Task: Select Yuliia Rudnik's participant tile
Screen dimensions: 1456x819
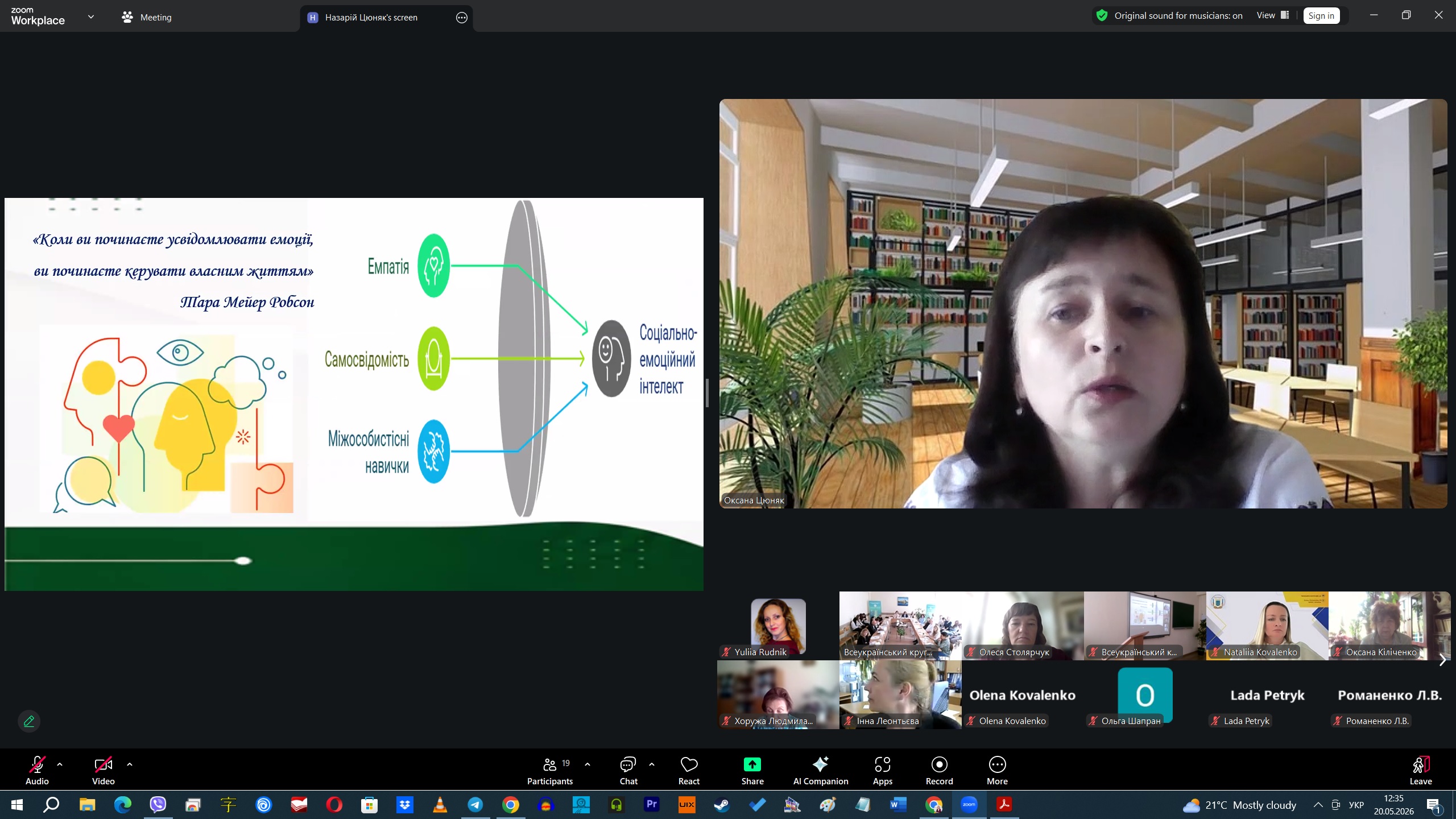Action: 778,626
